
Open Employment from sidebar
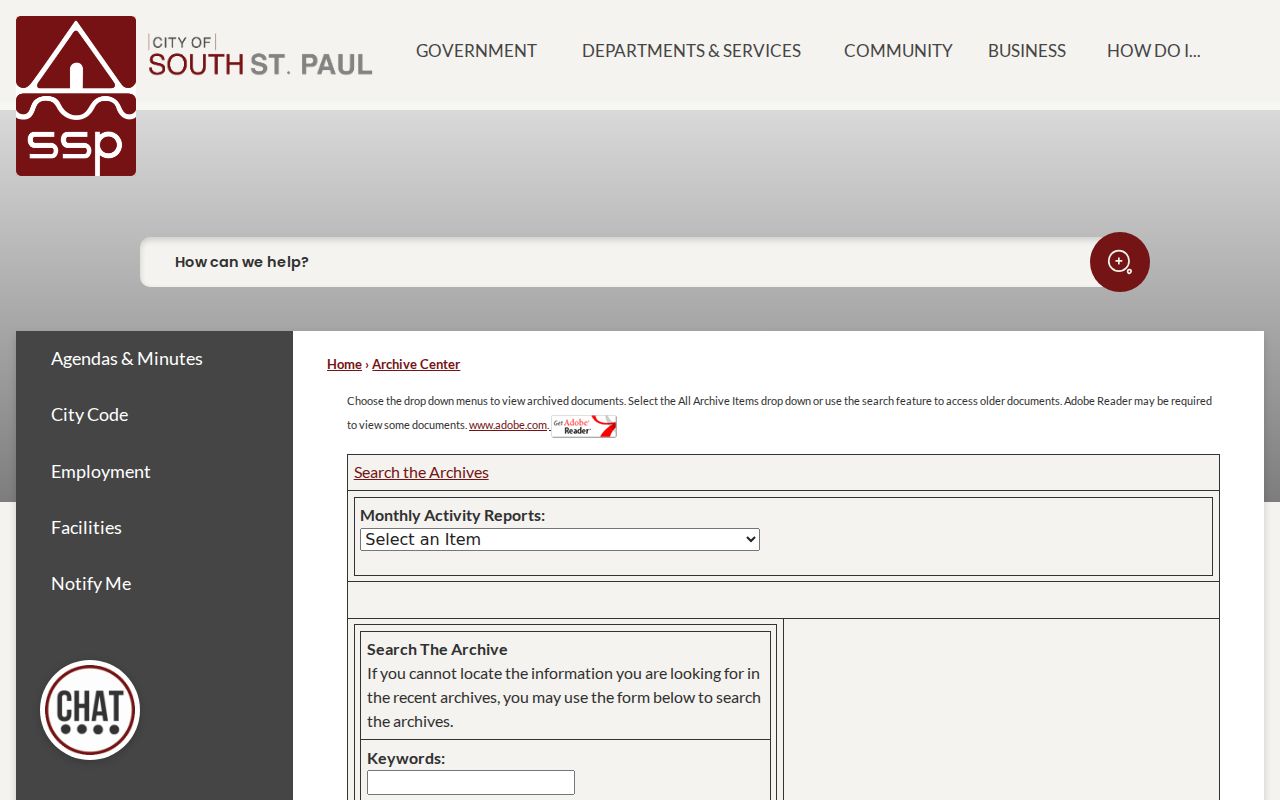coord(101,472)
